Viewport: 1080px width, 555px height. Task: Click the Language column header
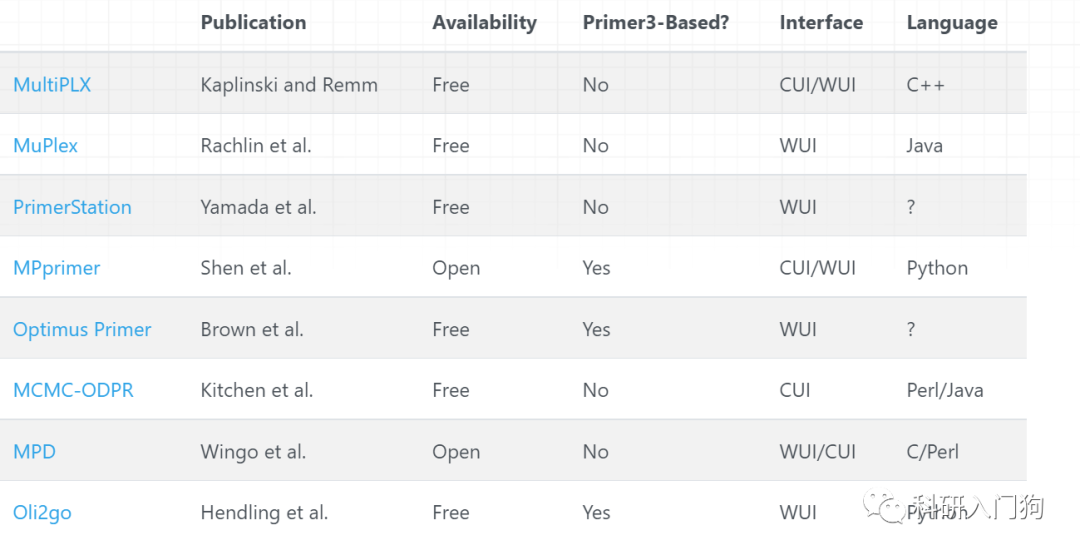point(951,22)
